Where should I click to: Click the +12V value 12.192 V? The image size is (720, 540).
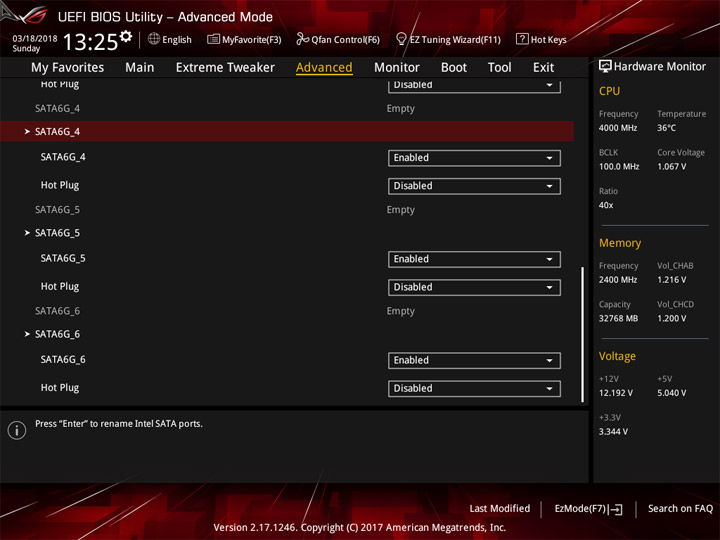(615, 393)
